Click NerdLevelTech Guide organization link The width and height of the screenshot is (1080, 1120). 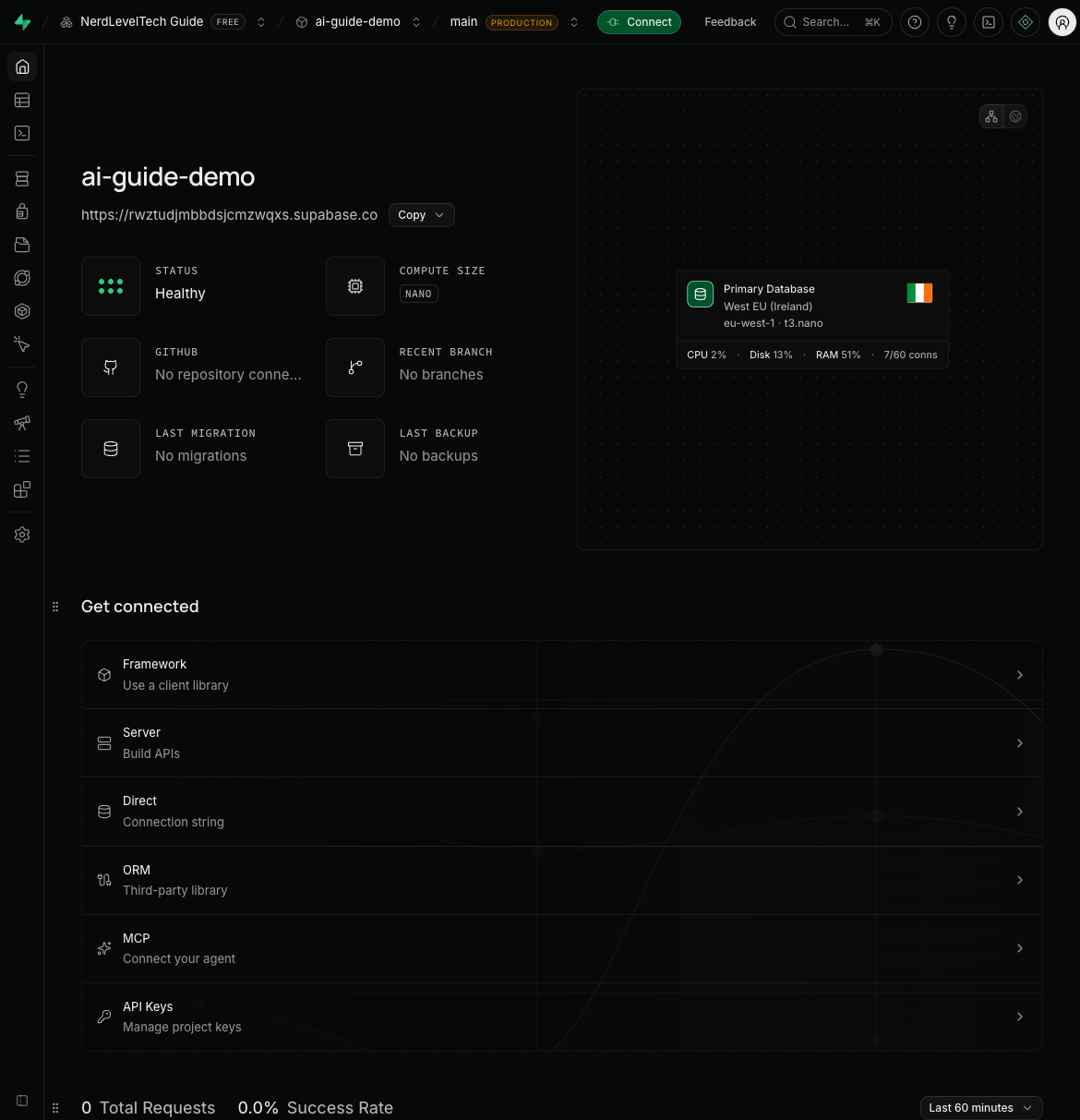click(x=141, y=22)
